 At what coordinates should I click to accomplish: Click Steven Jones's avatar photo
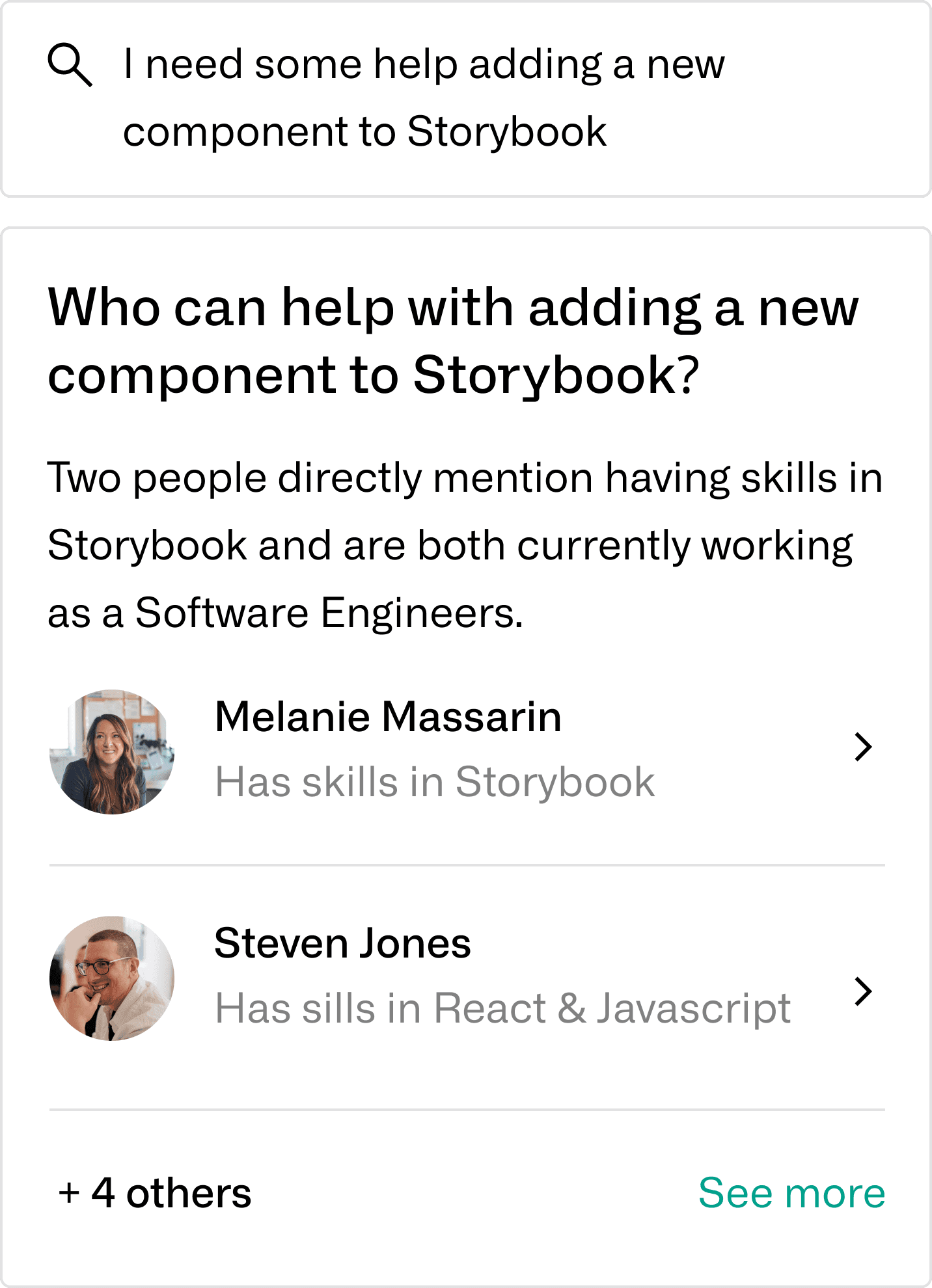click(112, 978)
